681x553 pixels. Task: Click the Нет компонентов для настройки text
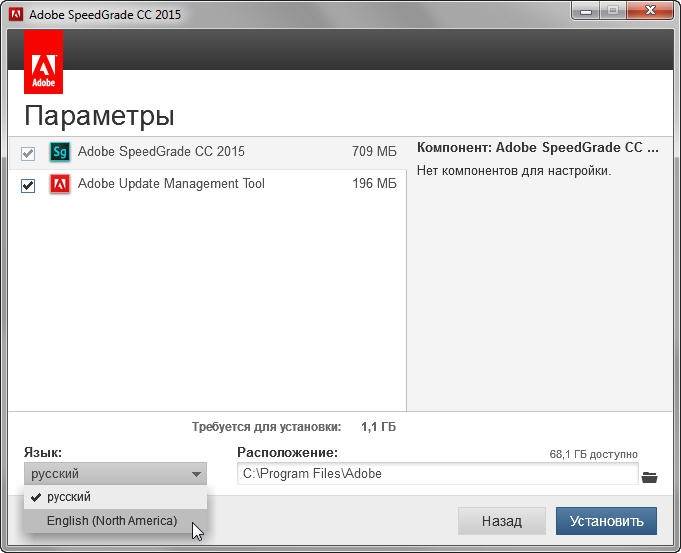514,171
